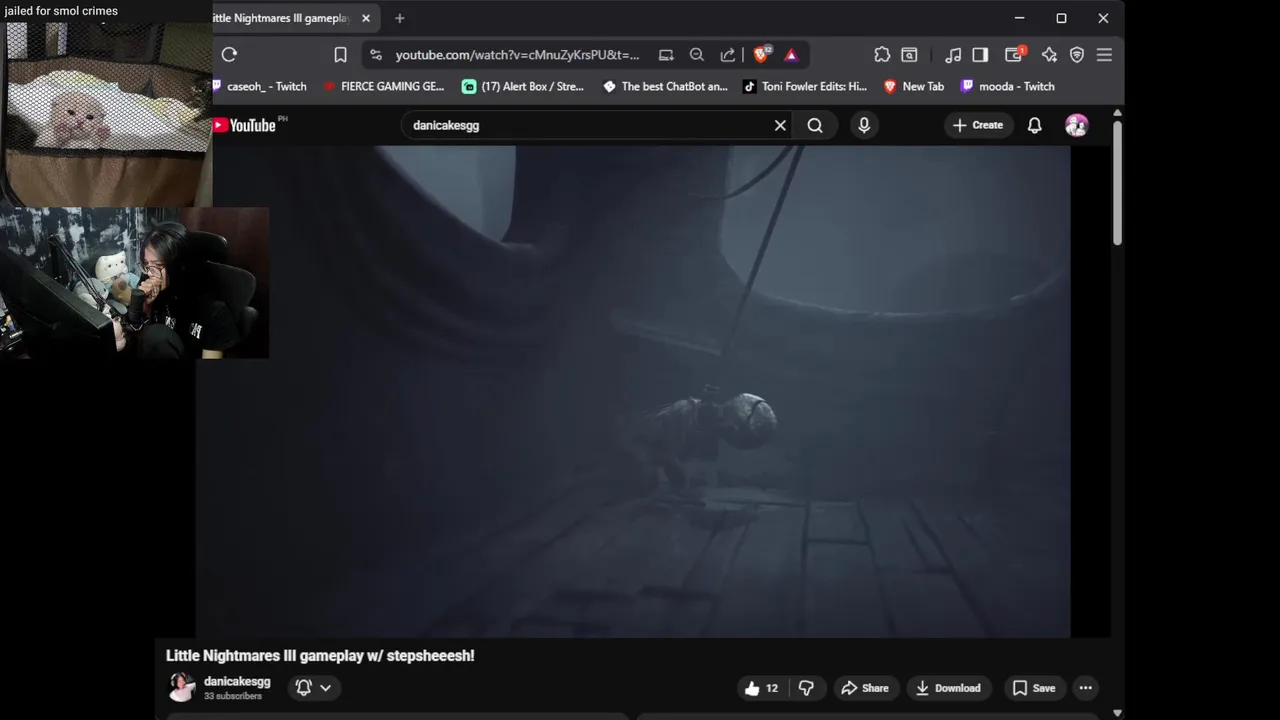Image resolution: width=1280 pixels, height=720 pixels.
Task: Open the browser hamburger menu
Action: pyautogui.click(x=1104, y=55)
